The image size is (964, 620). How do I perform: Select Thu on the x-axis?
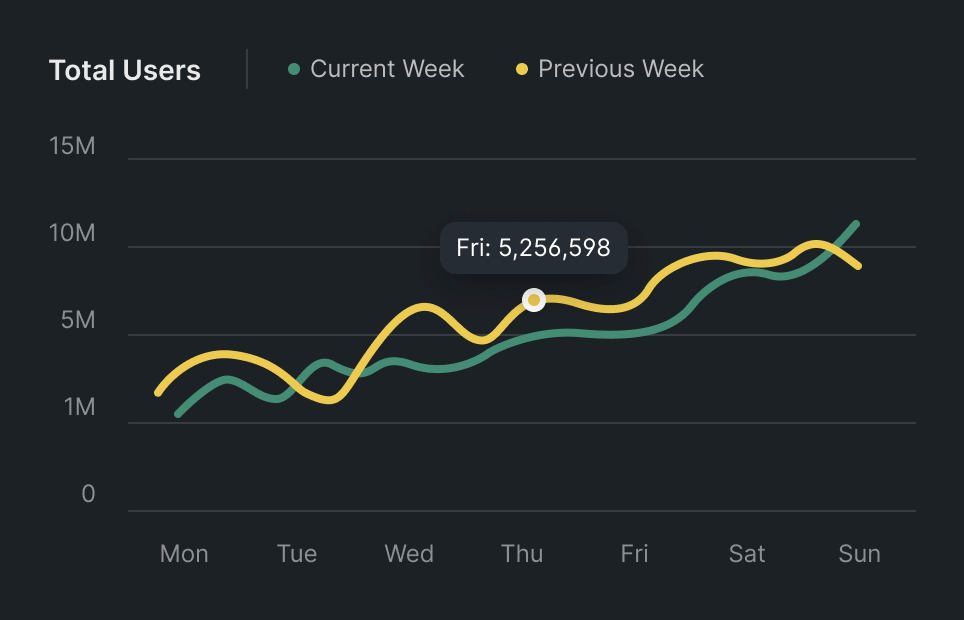[x=522, y=554]
